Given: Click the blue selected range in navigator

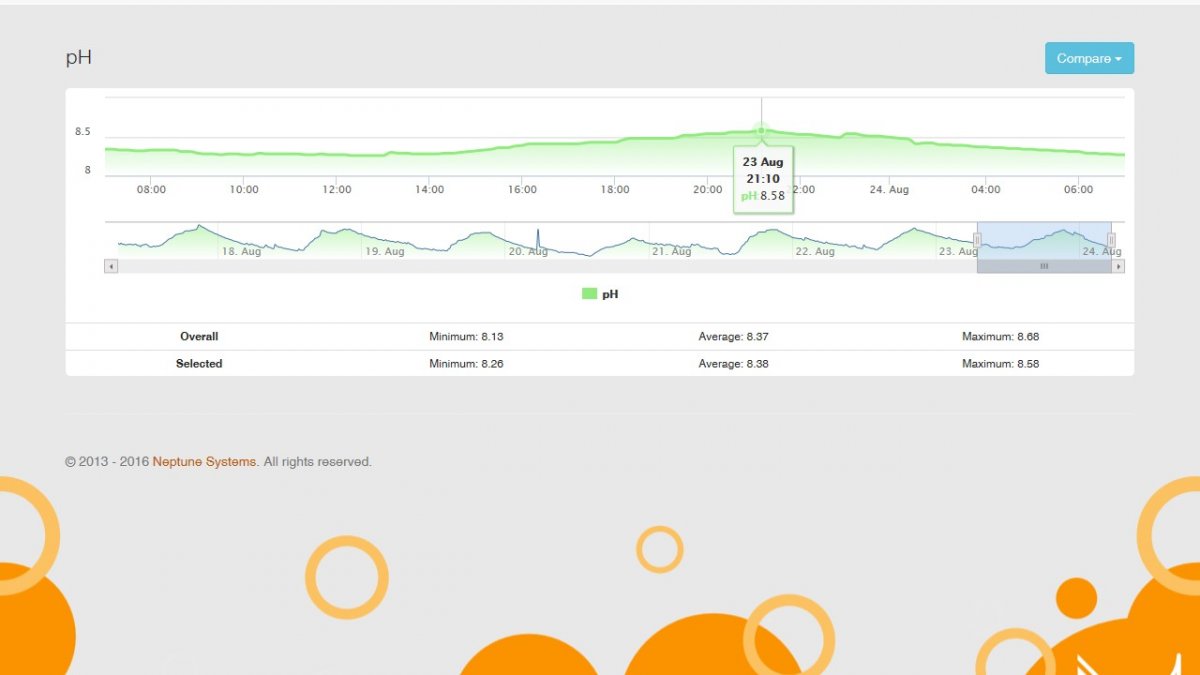Looking at the screenshot, I should (x=1044, y=240).
